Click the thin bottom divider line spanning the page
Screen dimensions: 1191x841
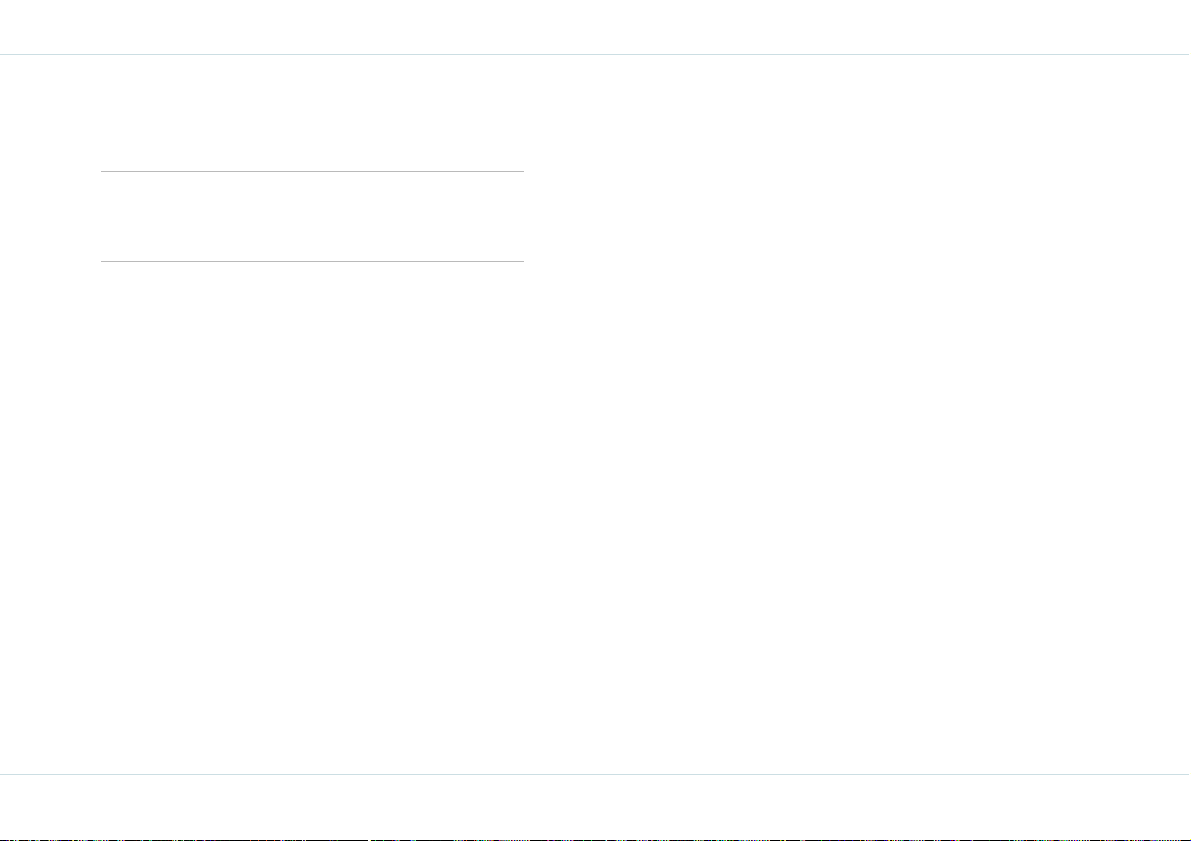coord(596,774)
